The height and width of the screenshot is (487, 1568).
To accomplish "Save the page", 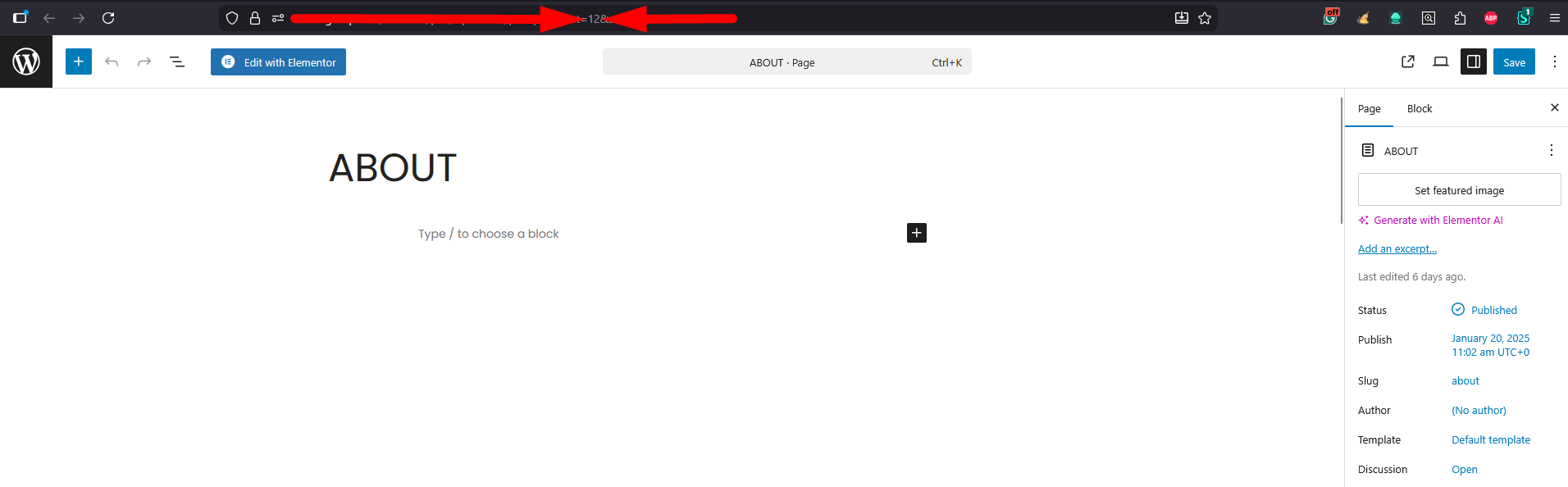I will [x=1514, y=62].
